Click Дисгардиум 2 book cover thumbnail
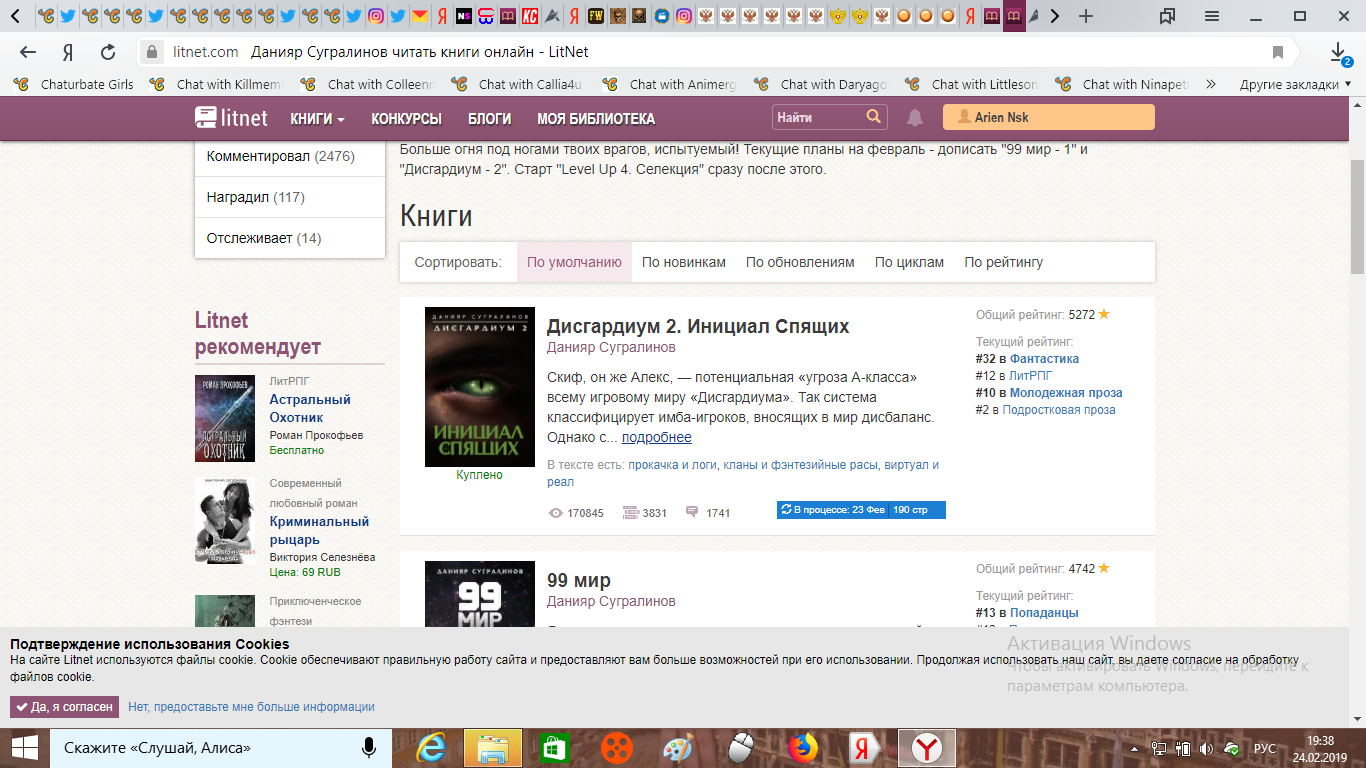Screen dimensions: 1366x768 tap(480, 387)
